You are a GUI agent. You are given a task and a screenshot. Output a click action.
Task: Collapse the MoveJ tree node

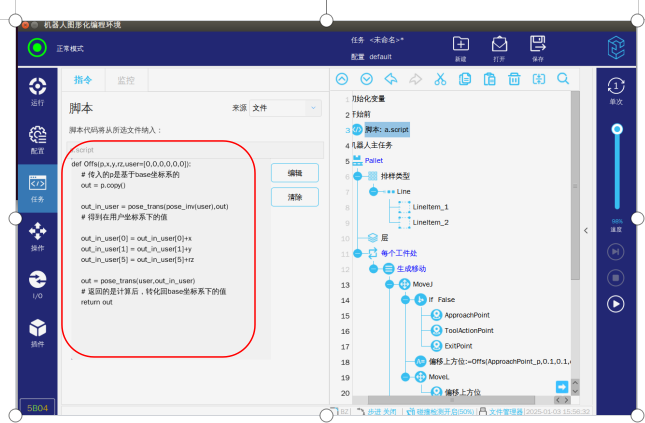(389, 285)
